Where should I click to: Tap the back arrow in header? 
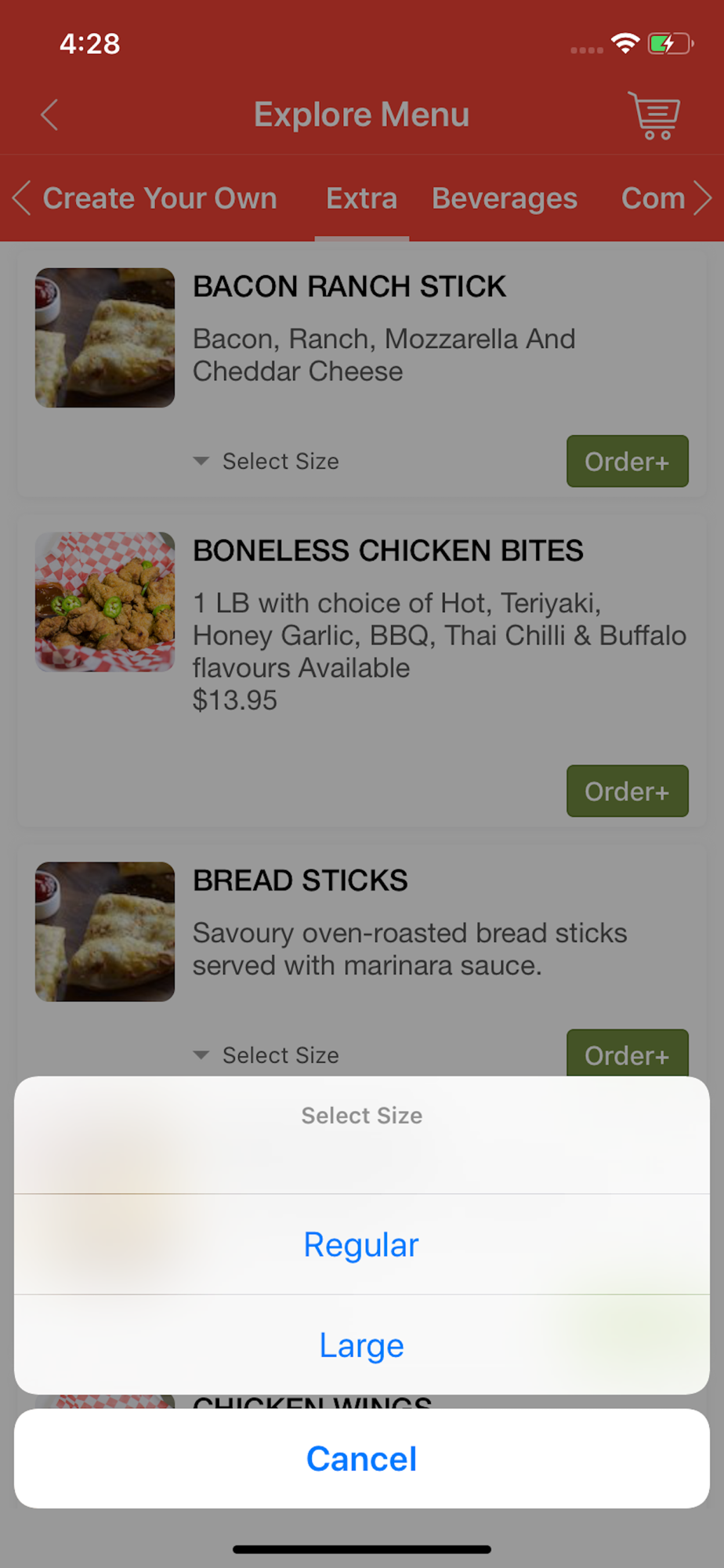[x=49, y=115]
